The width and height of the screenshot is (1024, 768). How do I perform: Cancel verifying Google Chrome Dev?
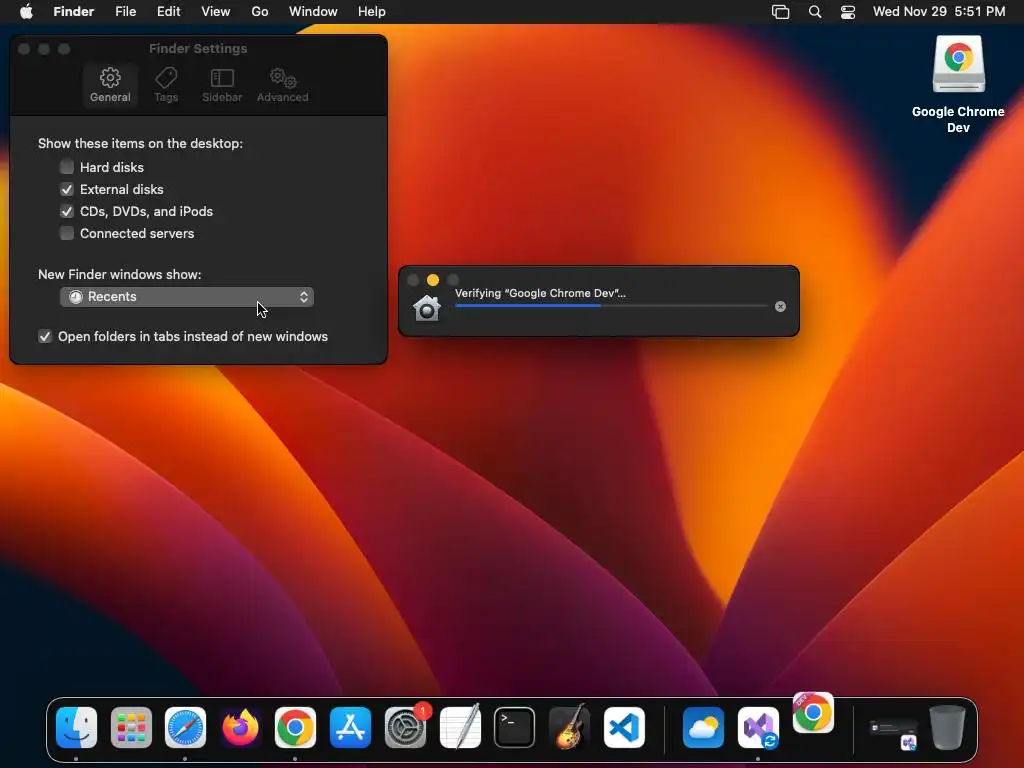tap(780, 306)
